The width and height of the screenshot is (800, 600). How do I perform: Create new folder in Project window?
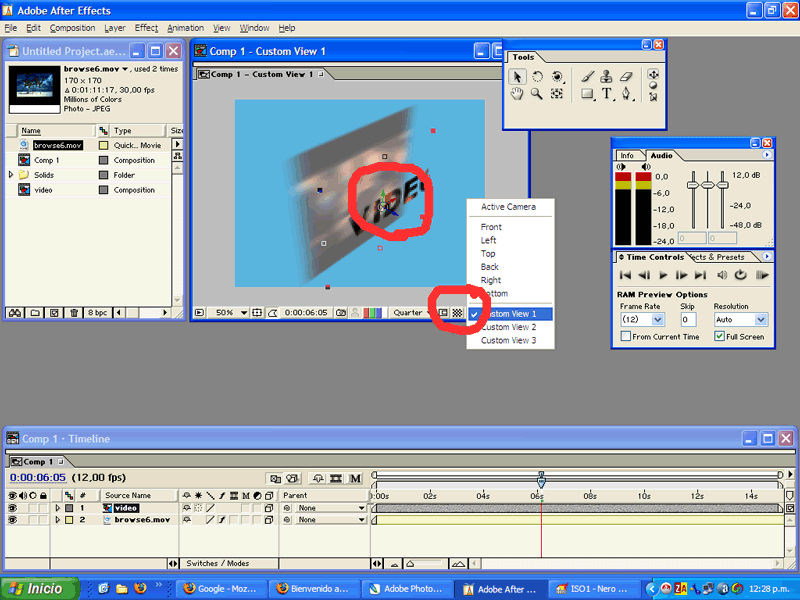35,313
